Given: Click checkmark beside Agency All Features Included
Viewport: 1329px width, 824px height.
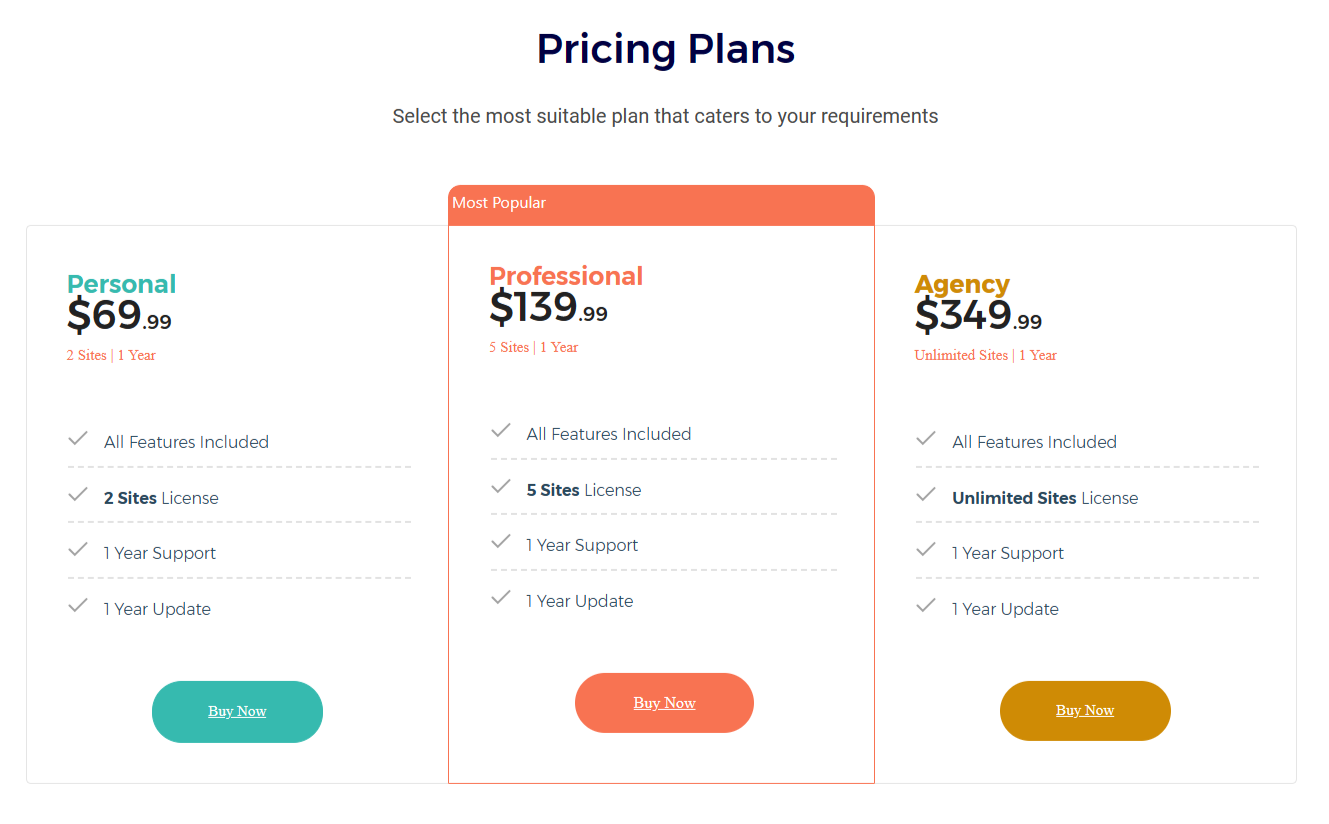Looking at the screenshot, I should click(926, 439).
